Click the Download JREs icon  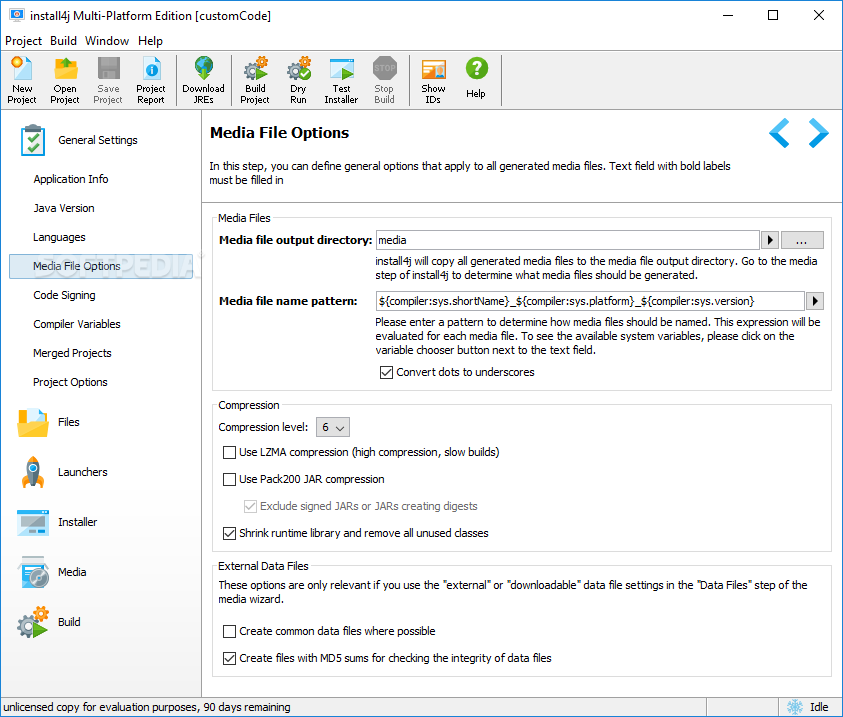[x=204, y=80]
